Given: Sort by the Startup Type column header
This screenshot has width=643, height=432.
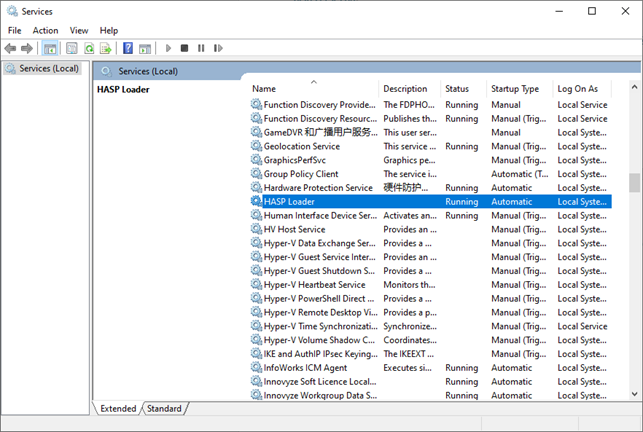Looking at the screenshot, I should (520, 89).
